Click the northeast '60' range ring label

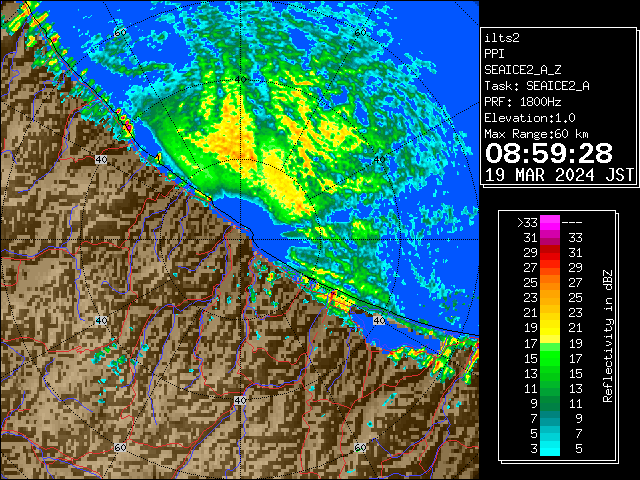(360, 33)
